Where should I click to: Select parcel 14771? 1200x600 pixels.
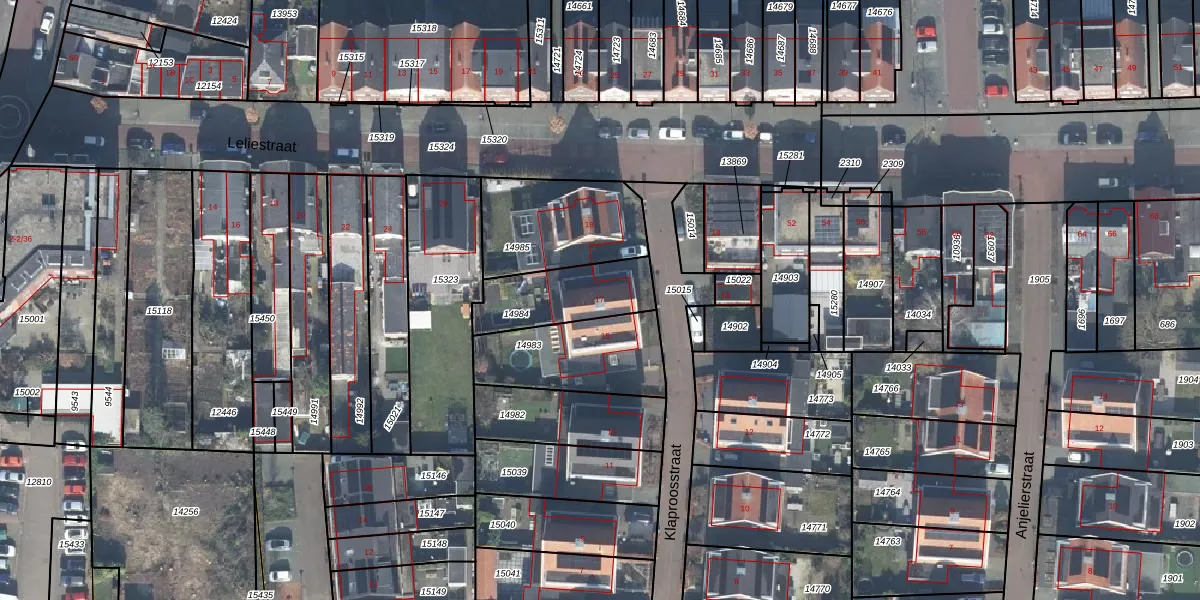[x=814, y=527]
